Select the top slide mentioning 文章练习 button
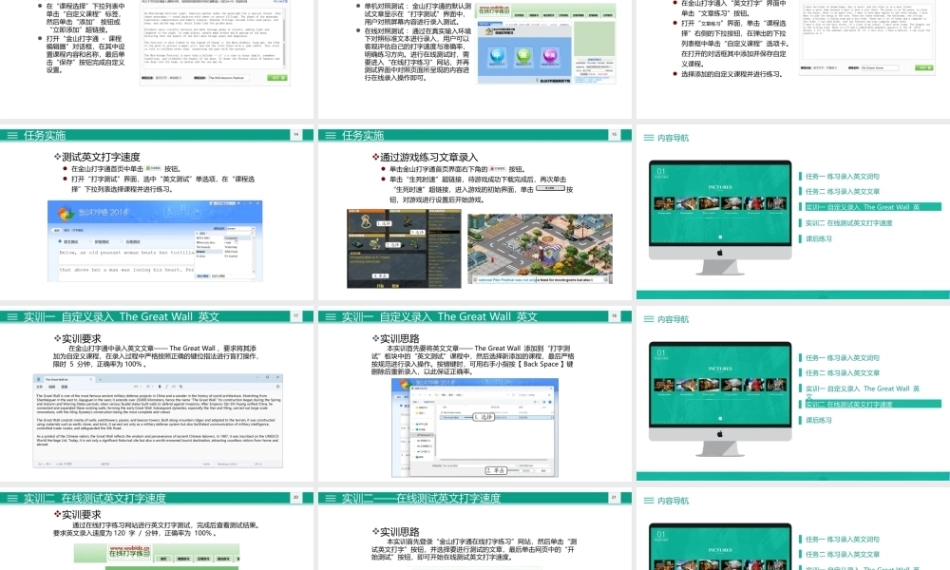This screenshot has height=570, width=950. pos(793,59)
